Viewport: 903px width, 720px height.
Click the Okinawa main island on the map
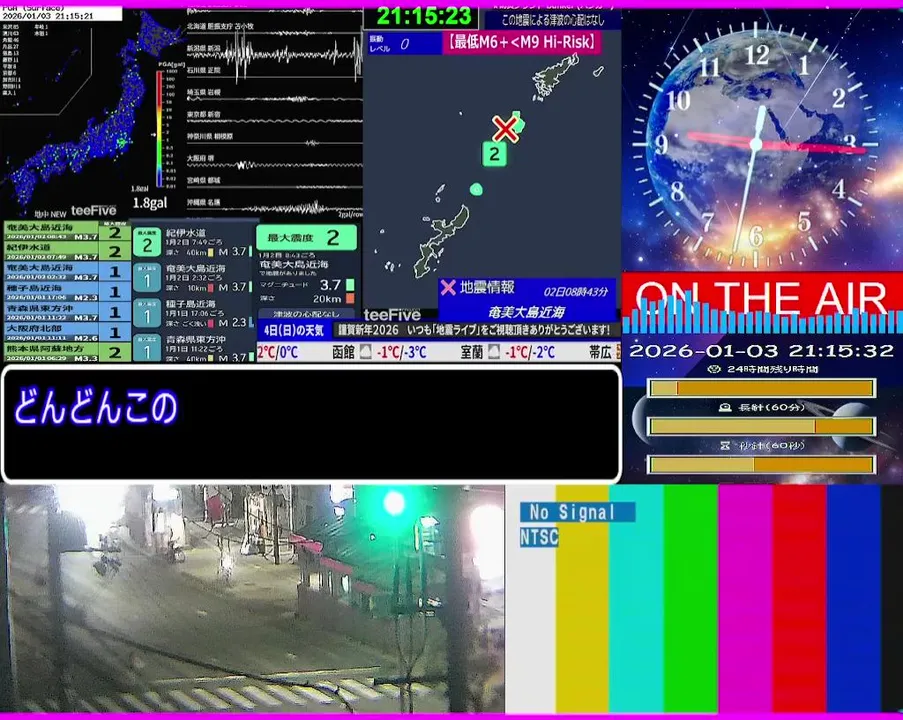442,242
